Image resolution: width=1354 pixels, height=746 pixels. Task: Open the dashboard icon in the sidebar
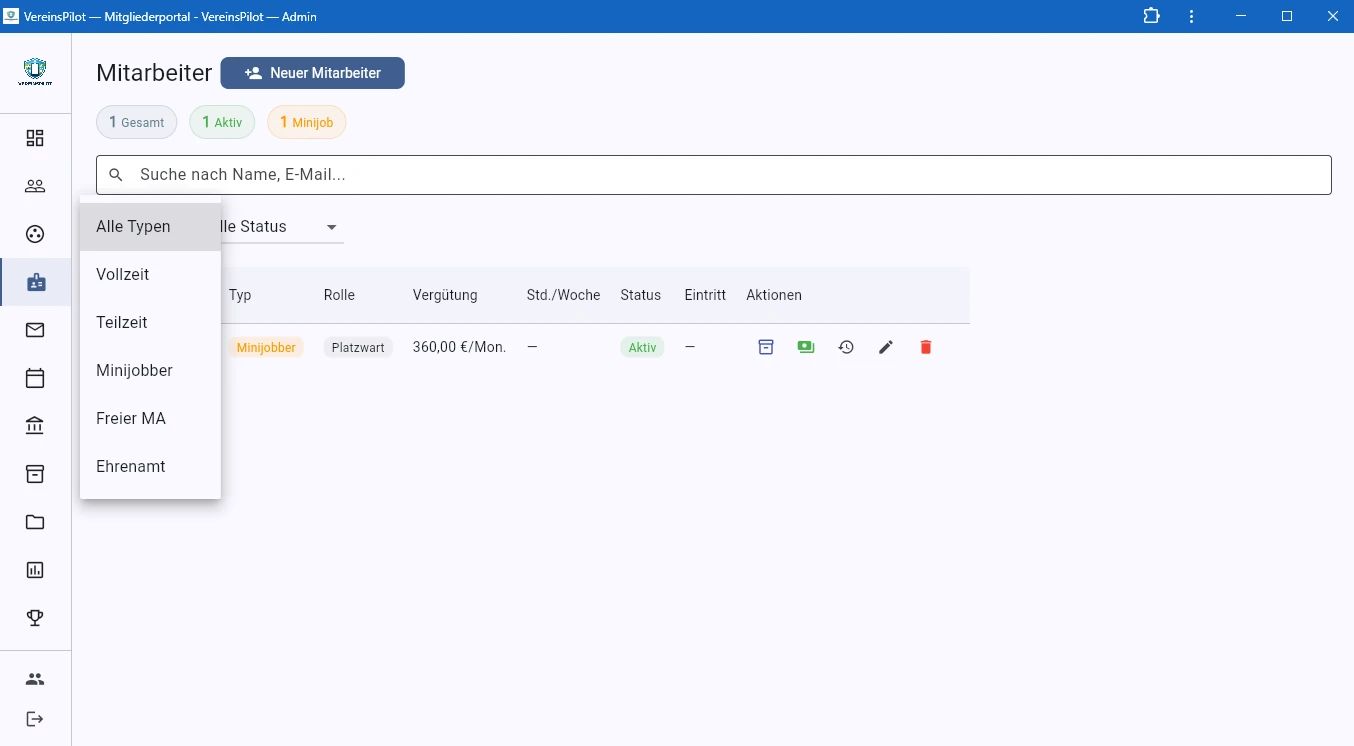(x=35, y=138)
